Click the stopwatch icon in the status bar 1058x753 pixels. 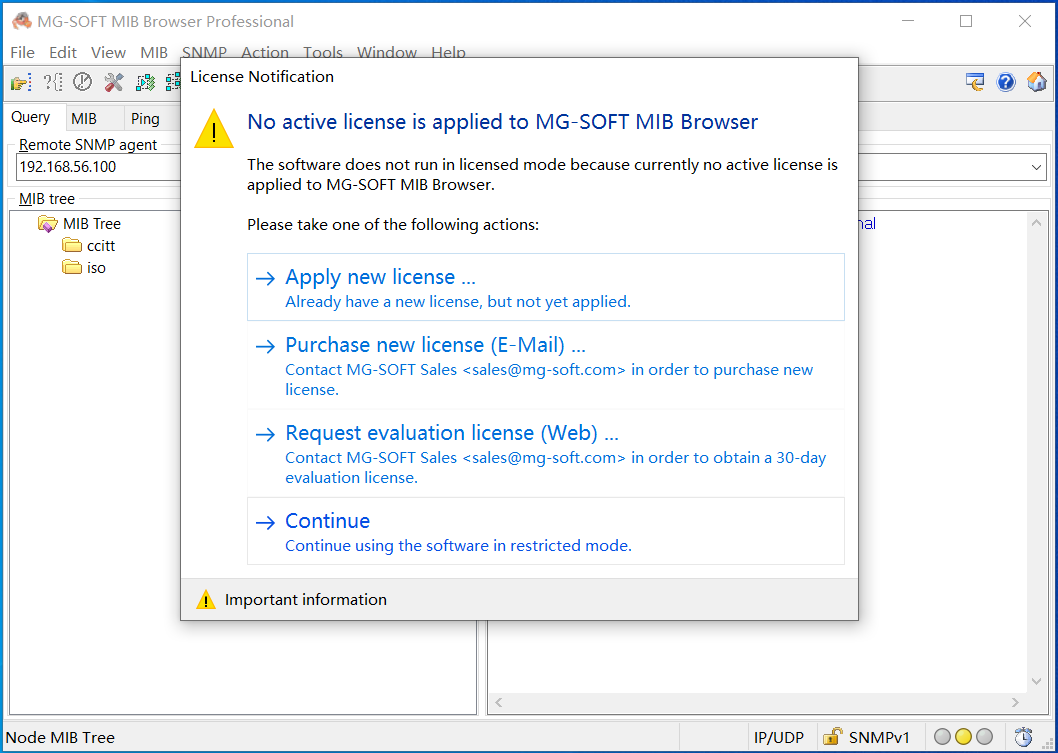coord(1022,737)
